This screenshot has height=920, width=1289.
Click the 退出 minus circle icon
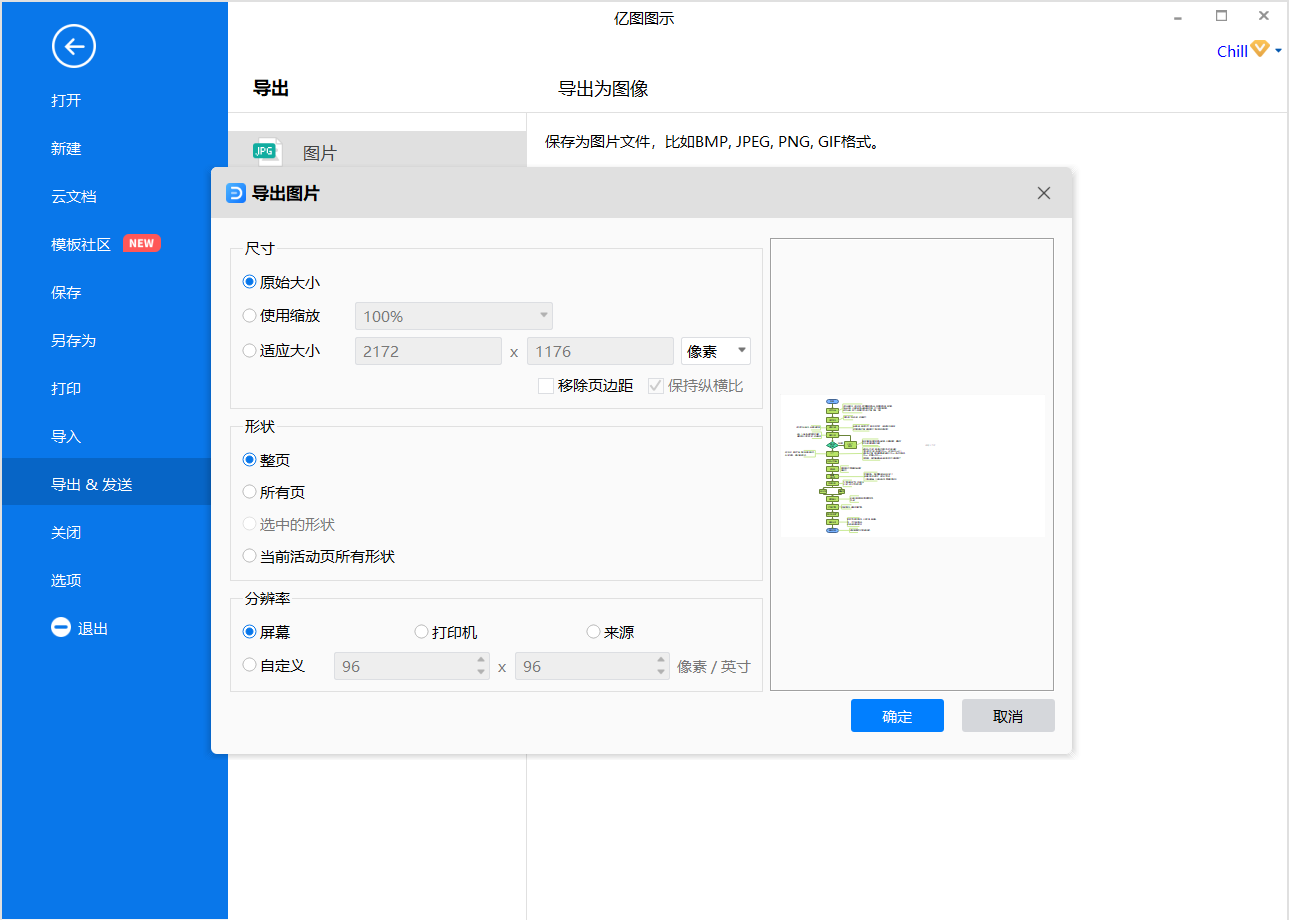61,628
